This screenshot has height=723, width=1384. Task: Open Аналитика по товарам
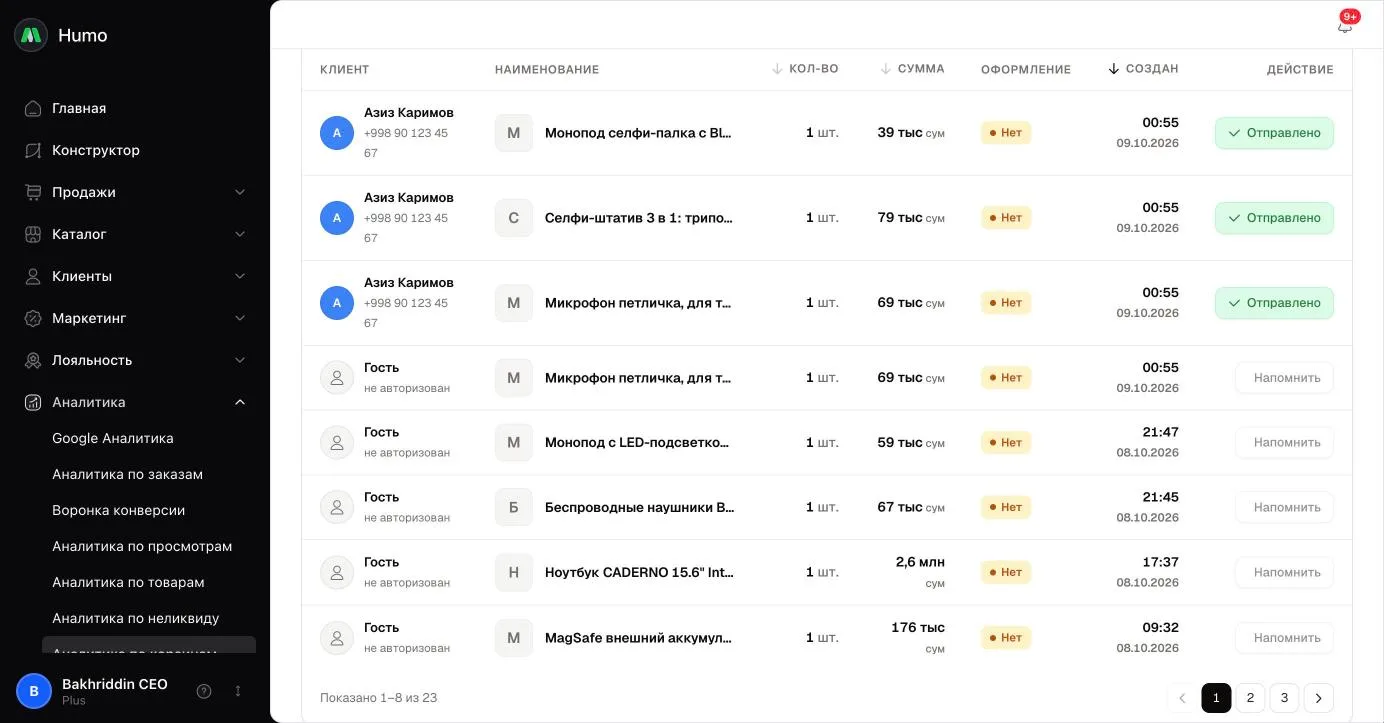pos(128,582)
